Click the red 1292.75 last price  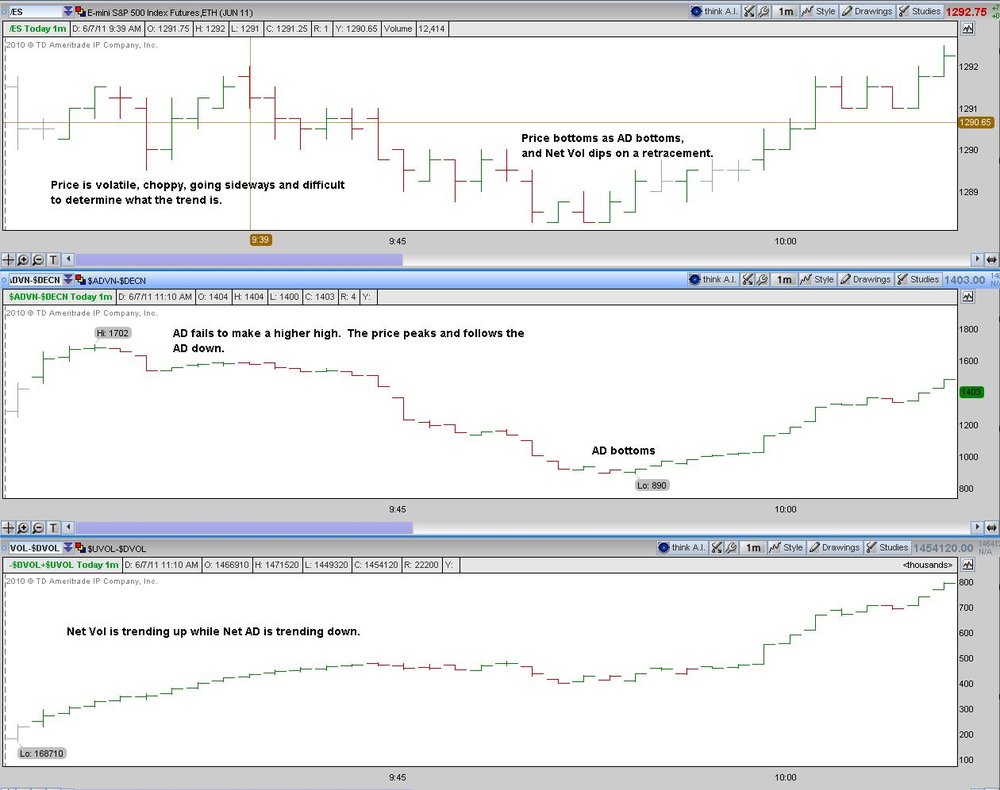click(967, 11)
